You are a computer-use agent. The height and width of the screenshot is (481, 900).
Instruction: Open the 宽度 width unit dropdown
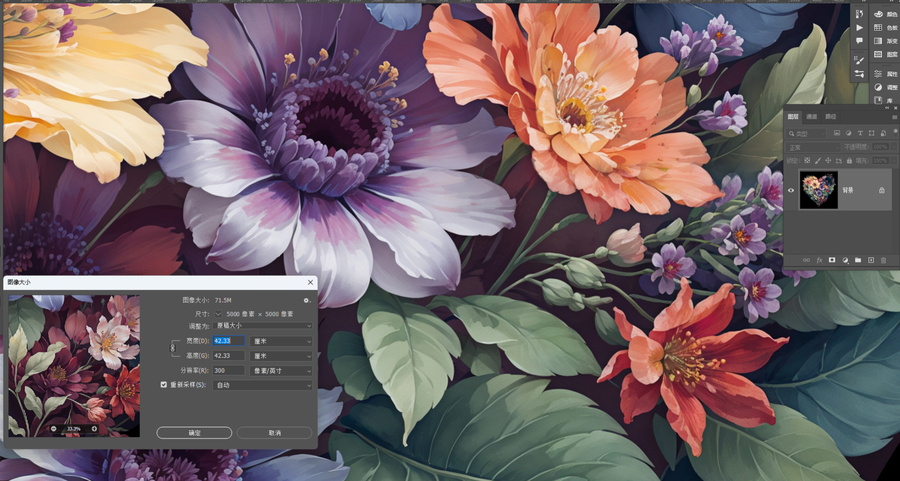click(x=281, y=341)
